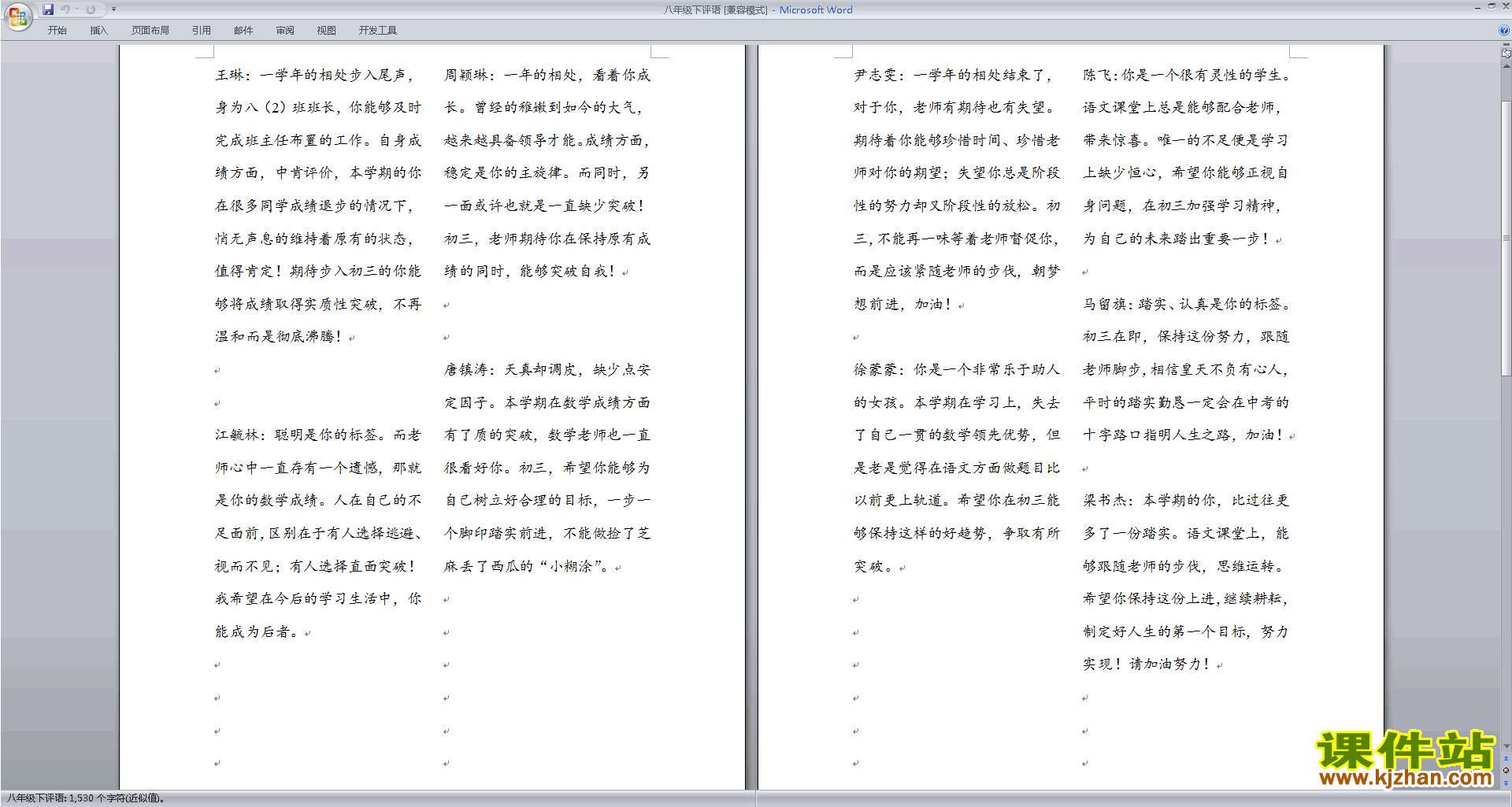Click the line starting with "尹志雯：一学年的相处"

coord(954,76)
